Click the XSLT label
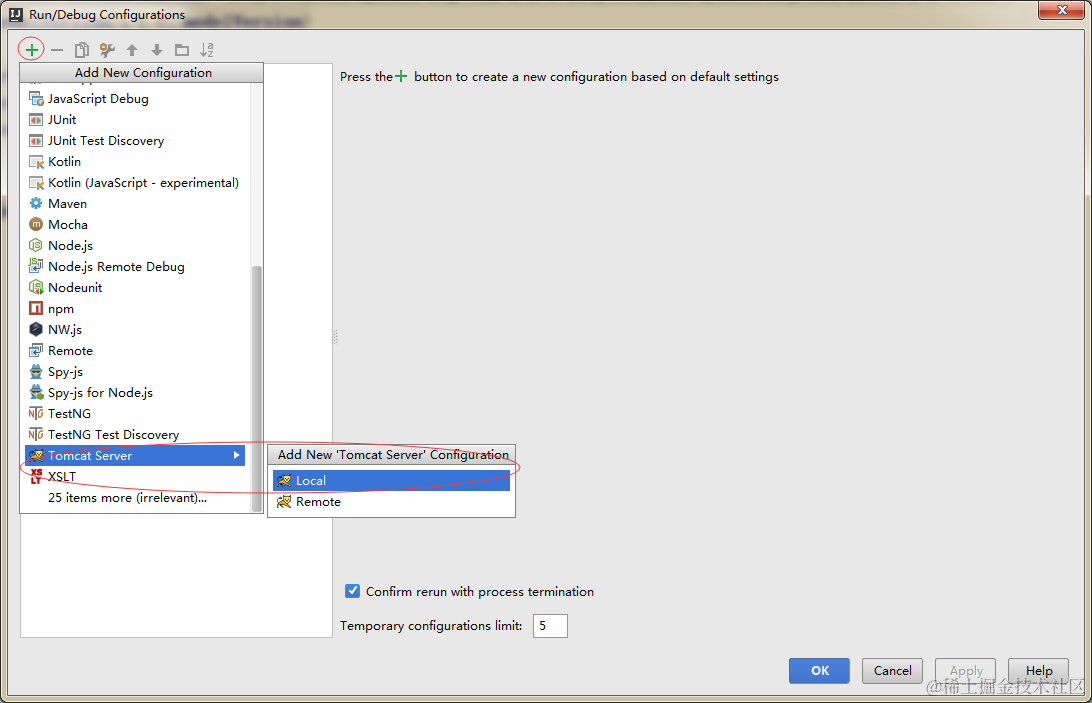This screenshot has height=703, width=1092. click(62, 477)
